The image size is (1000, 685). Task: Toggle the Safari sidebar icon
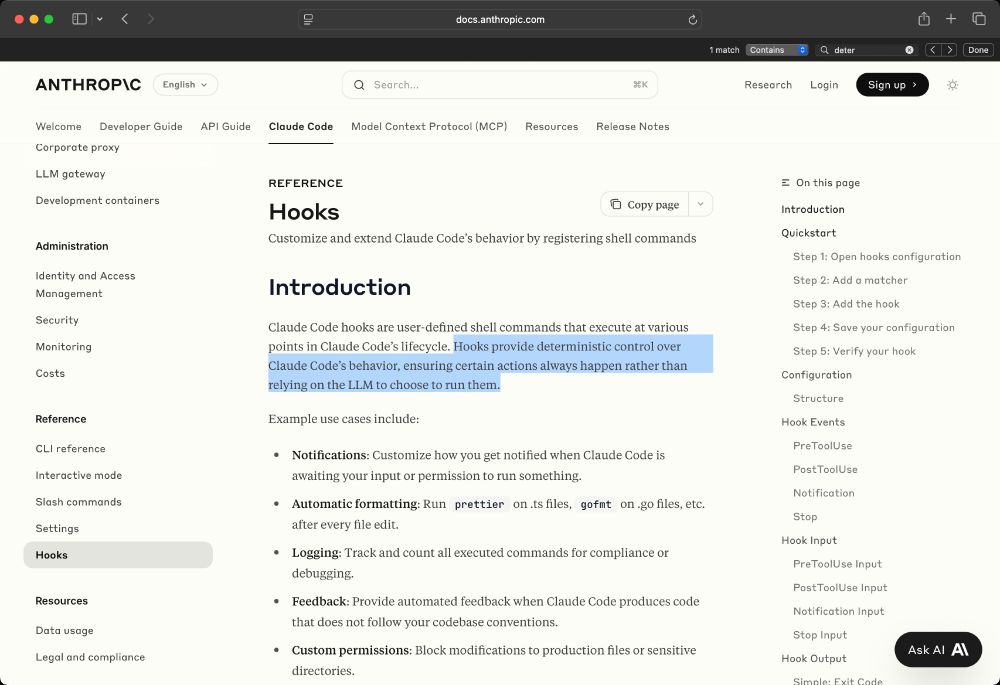point(79,19)
